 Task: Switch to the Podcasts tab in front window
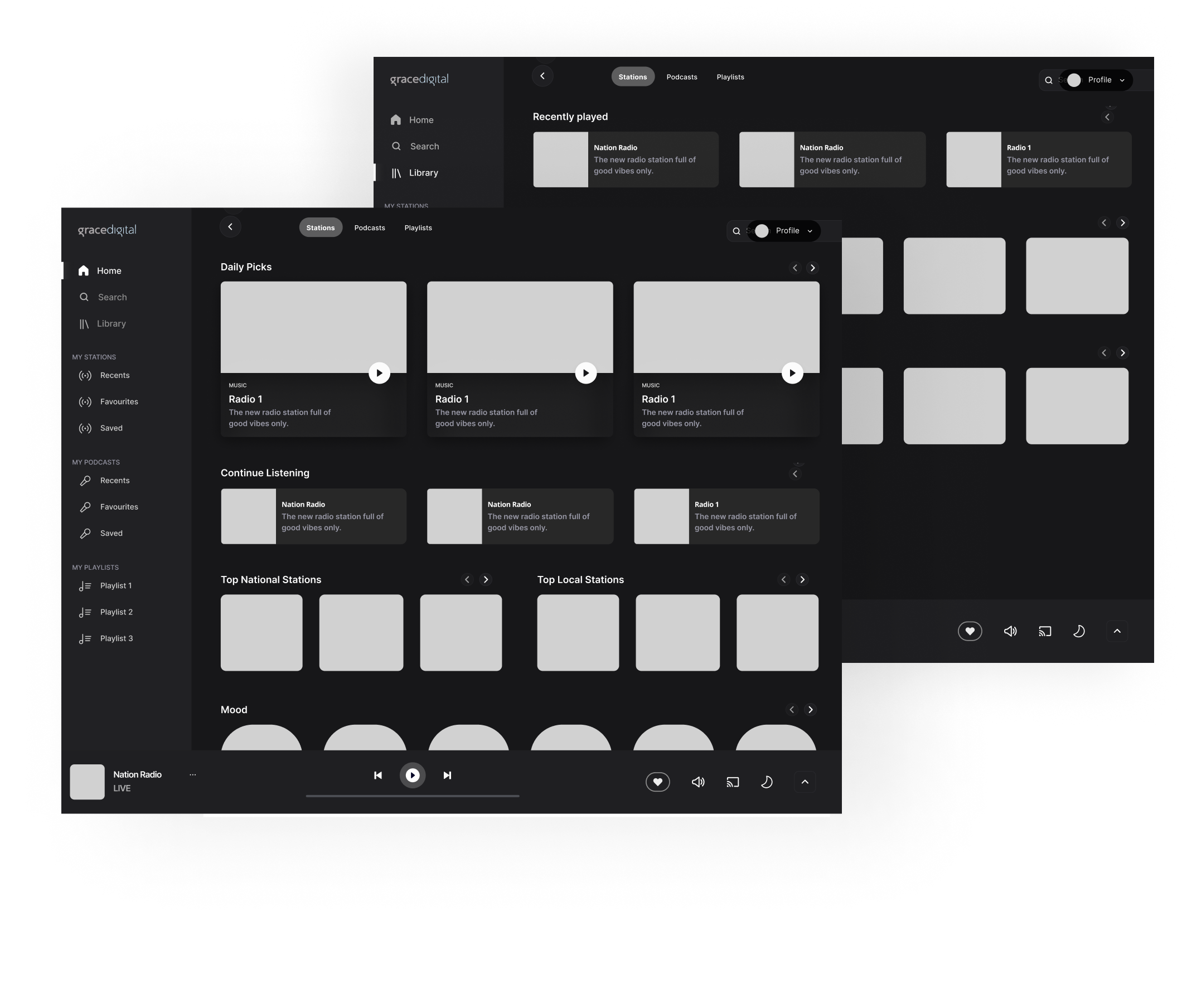coord(370,227)
